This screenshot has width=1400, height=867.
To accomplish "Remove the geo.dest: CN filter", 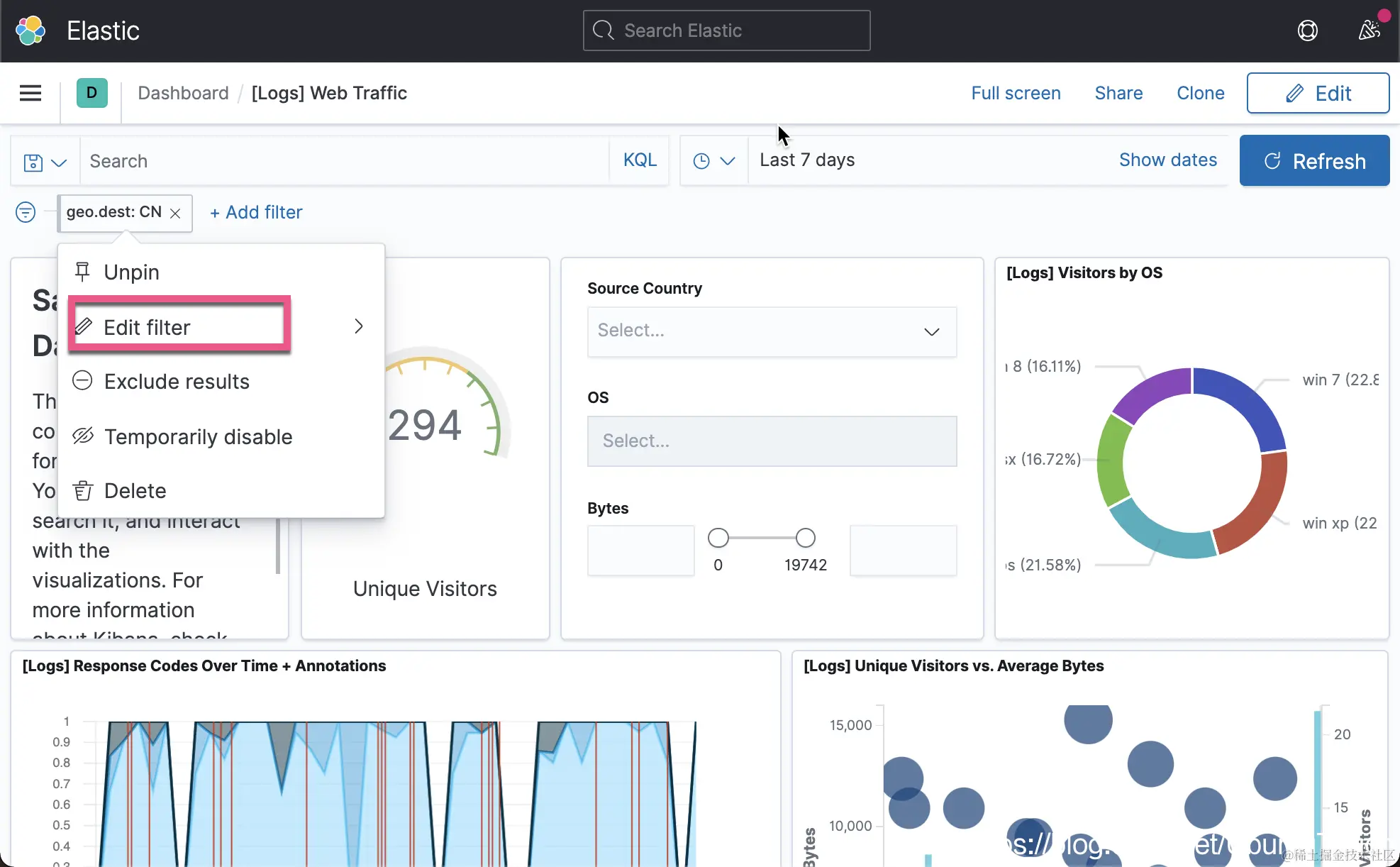I will click(176, 214).
